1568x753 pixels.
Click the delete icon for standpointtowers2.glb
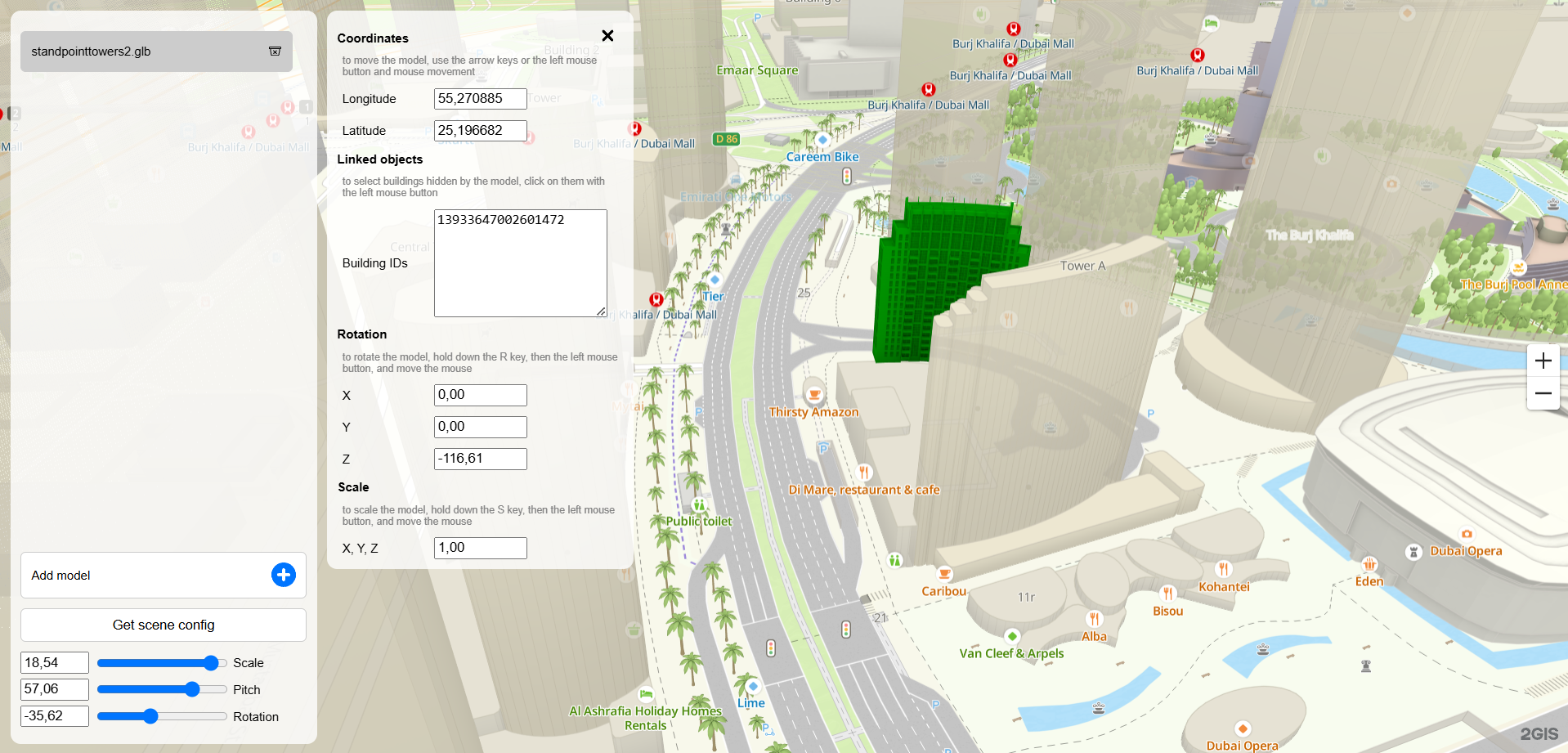[x=275, y=52]
